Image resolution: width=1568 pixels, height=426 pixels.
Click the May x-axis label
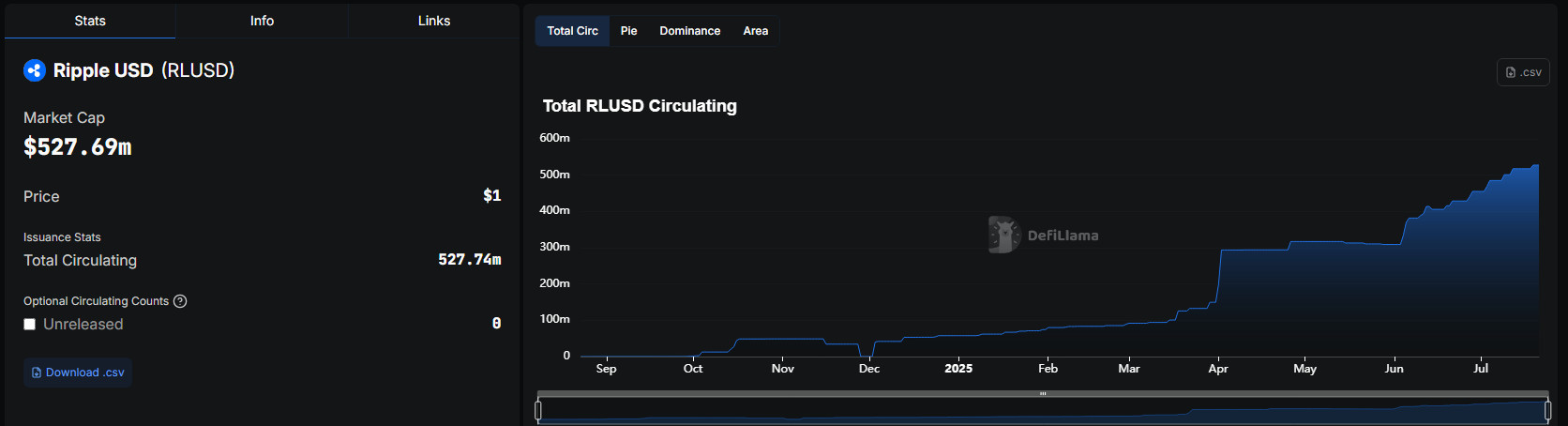(x=1305, y=369)
